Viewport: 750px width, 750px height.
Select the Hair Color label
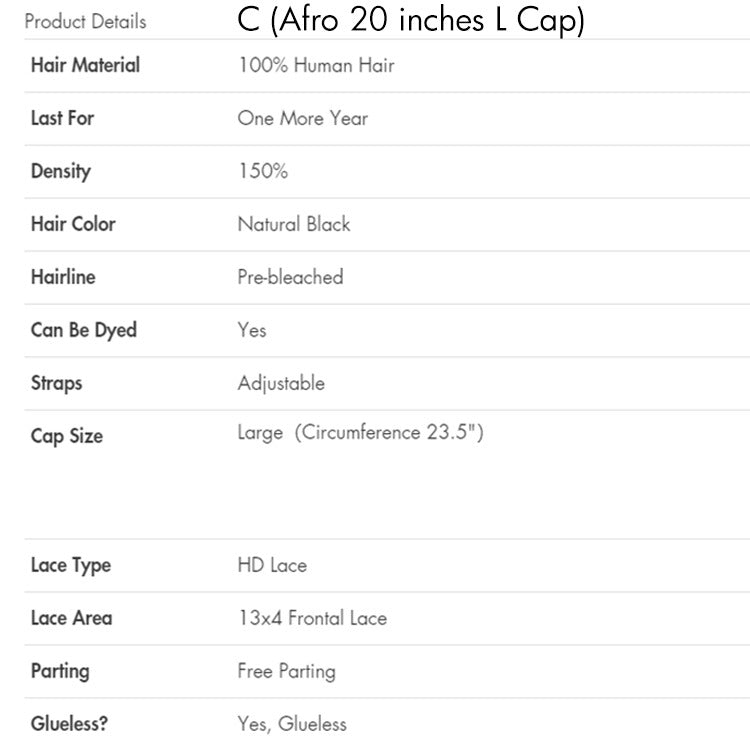[x=73, y=224]
